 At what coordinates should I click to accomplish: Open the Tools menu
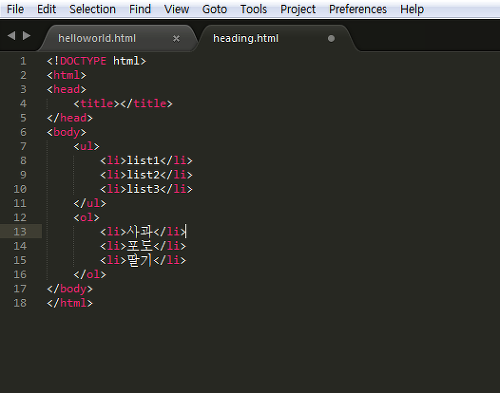coord(253,9)
